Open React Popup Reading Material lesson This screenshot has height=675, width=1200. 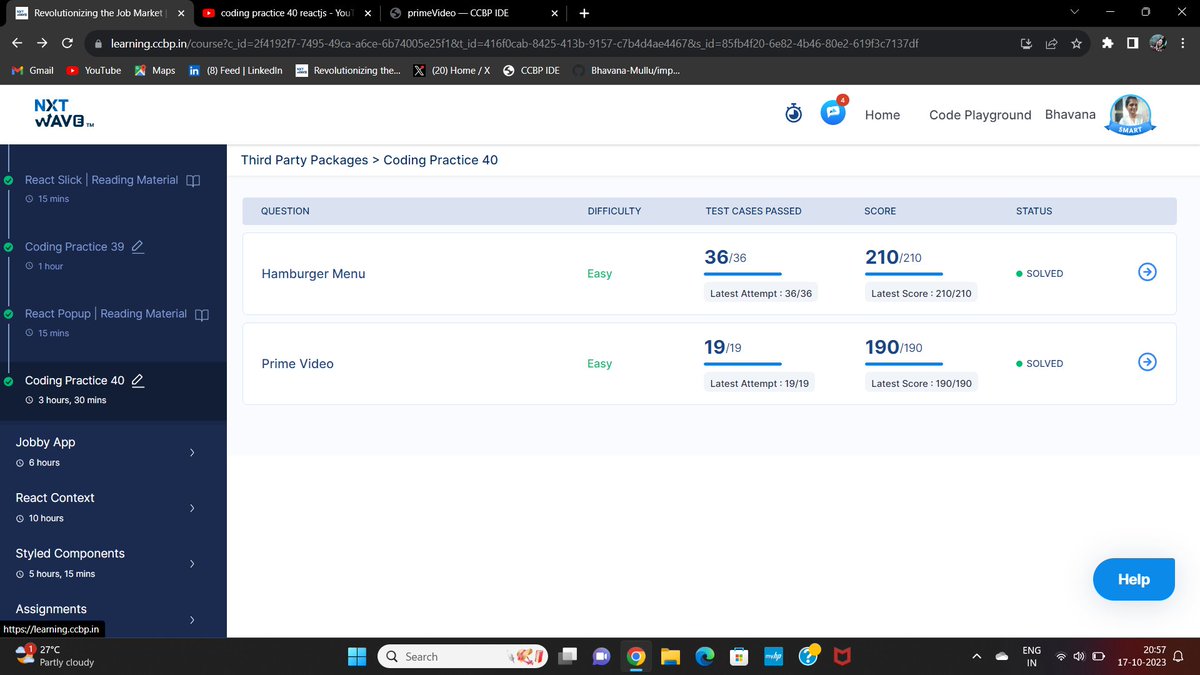pyautogui.click(x=105, y=314)
